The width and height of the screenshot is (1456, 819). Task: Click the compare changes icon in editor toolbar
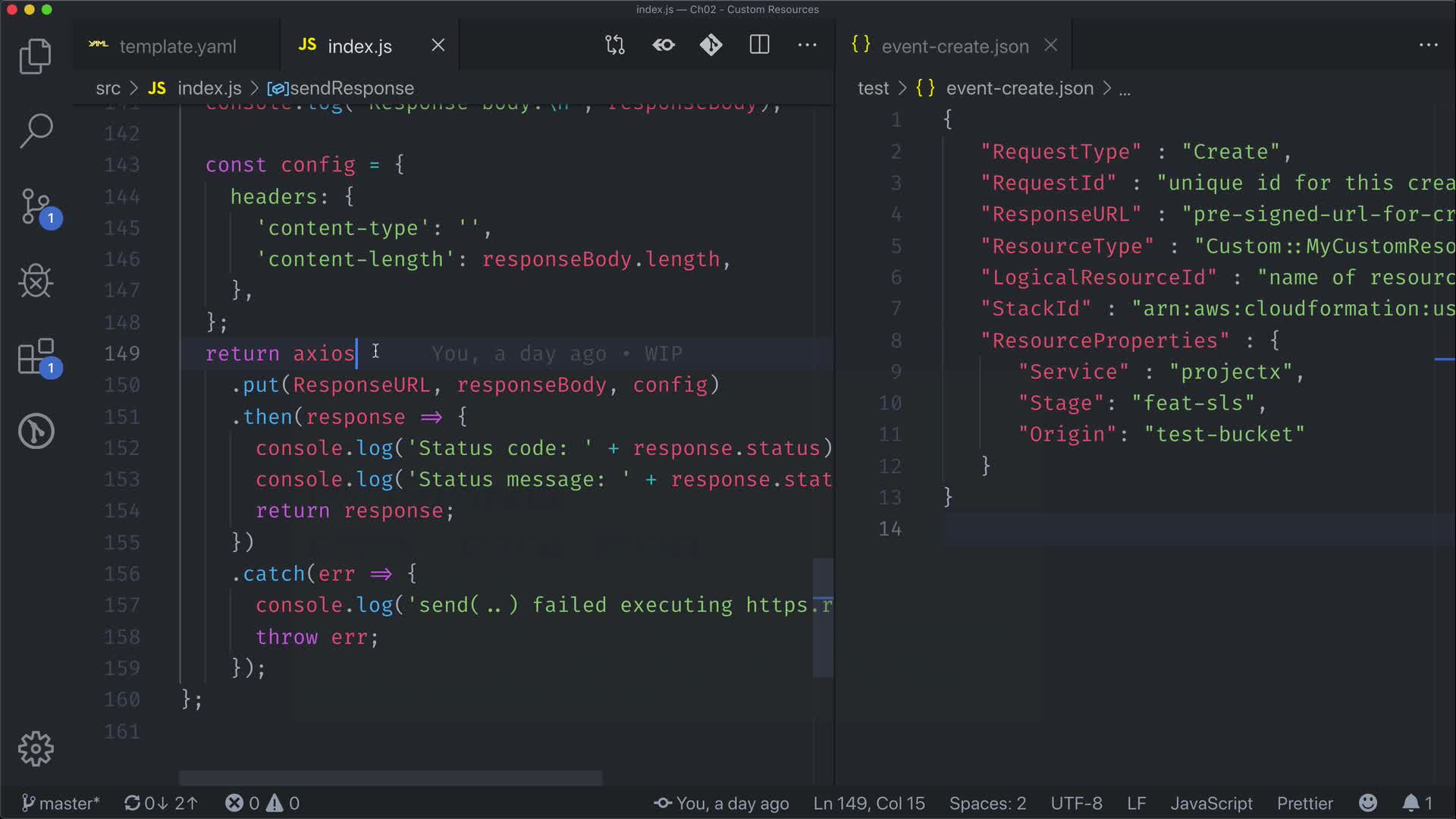click(615, 45)
